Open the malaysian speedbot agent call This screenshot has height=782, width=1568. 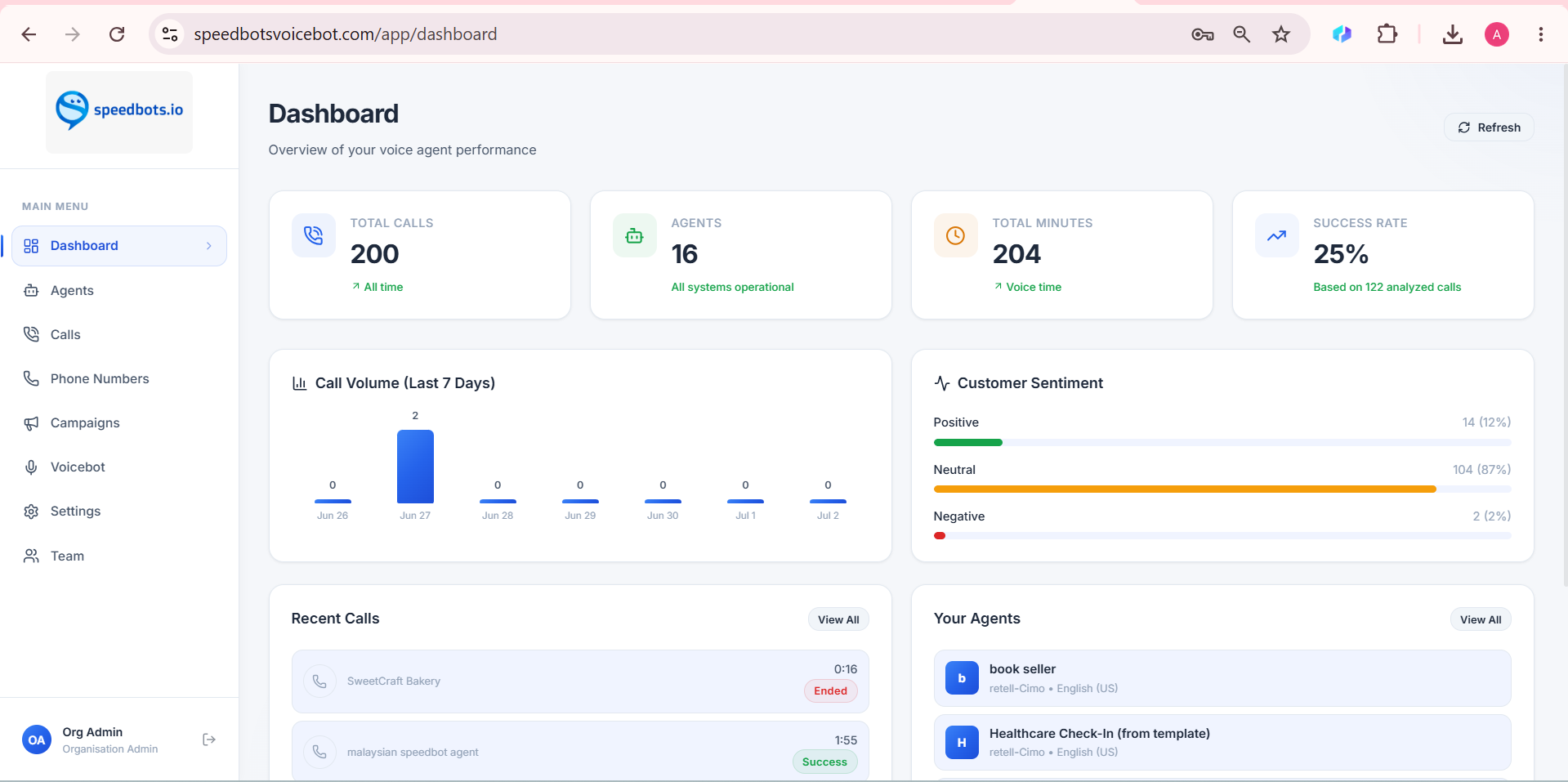point(580,751)
